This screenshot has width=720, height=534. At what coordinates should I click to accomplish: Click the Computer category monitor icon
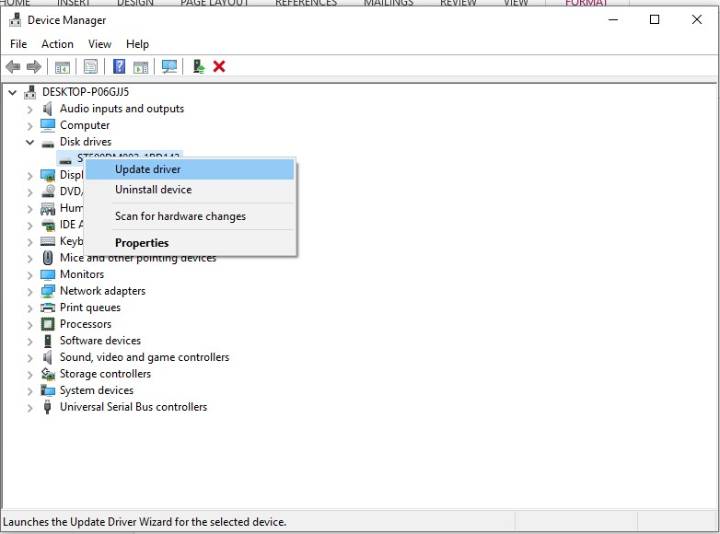tap(48, 125)
